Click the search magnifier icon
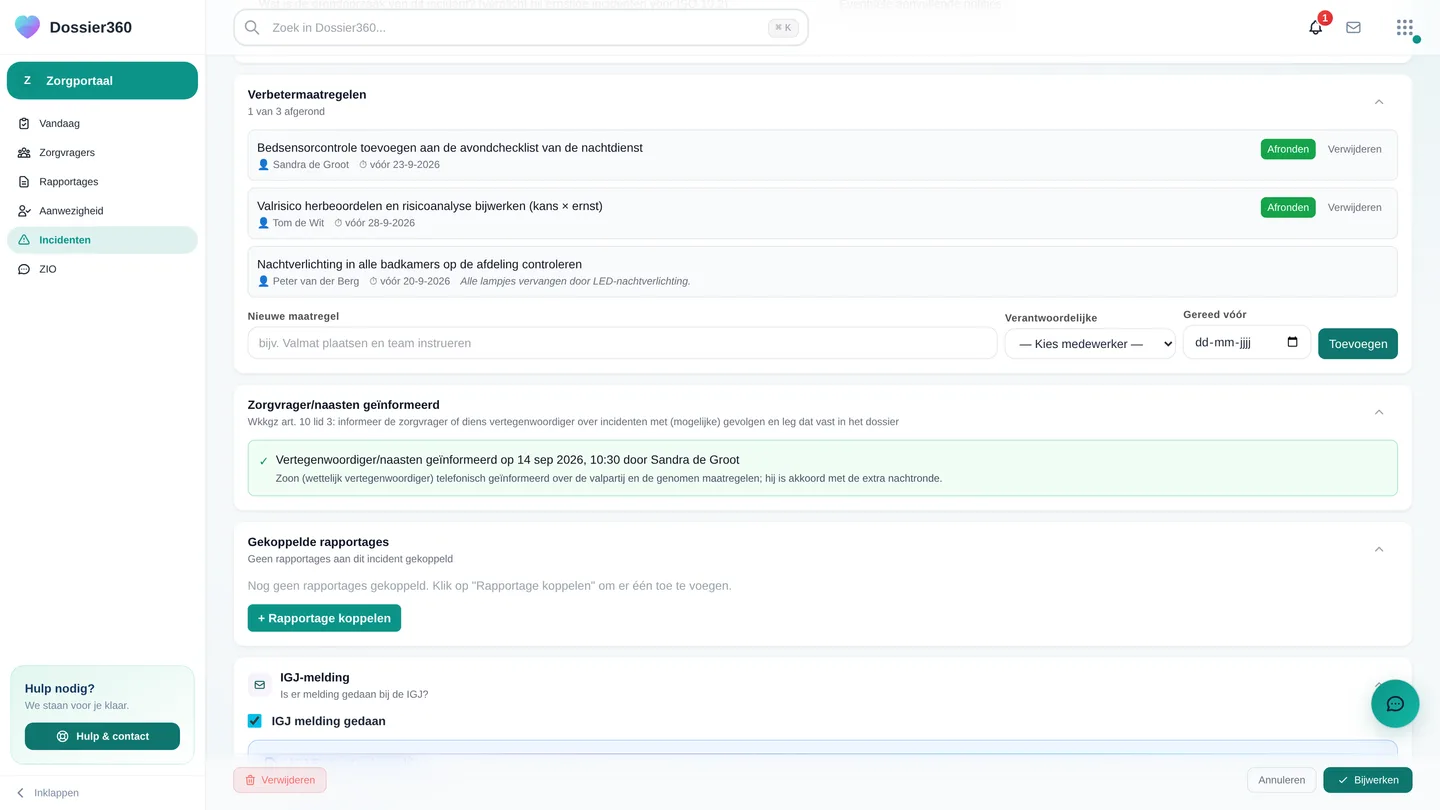Viewport: 1440px width, 810px height. pyautogui.click(x=252, y=28)
